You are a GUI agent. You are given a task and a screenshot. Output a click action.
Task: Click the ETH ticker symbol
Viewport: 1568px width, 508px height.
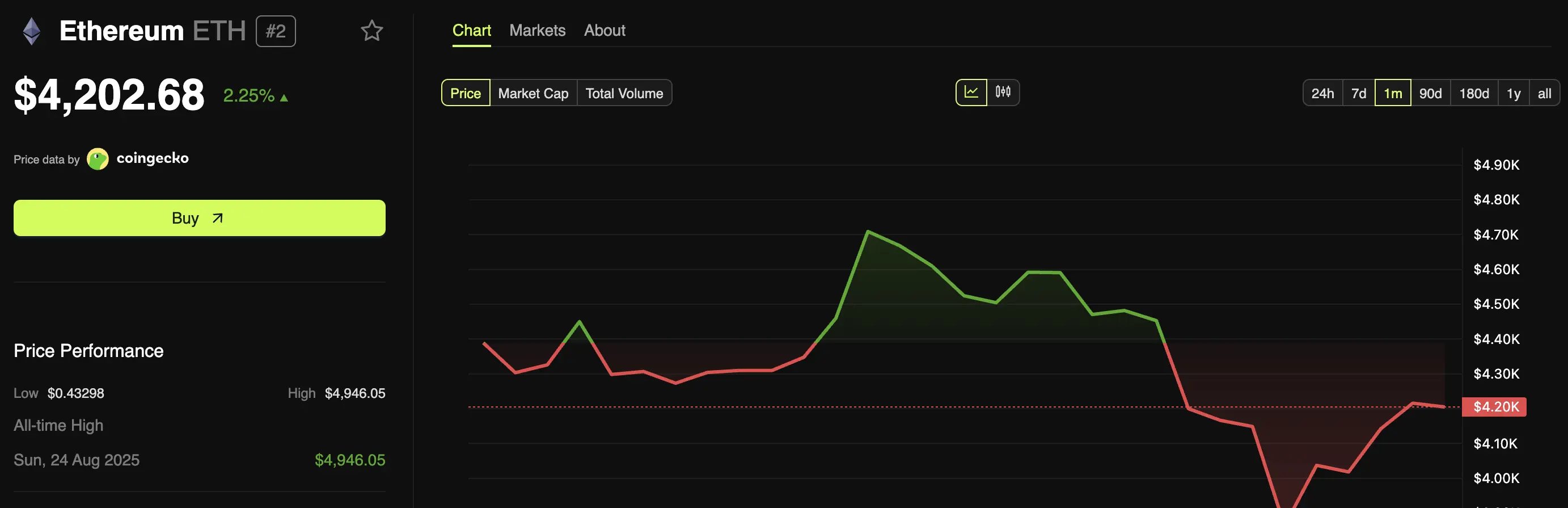click(219, 31)
